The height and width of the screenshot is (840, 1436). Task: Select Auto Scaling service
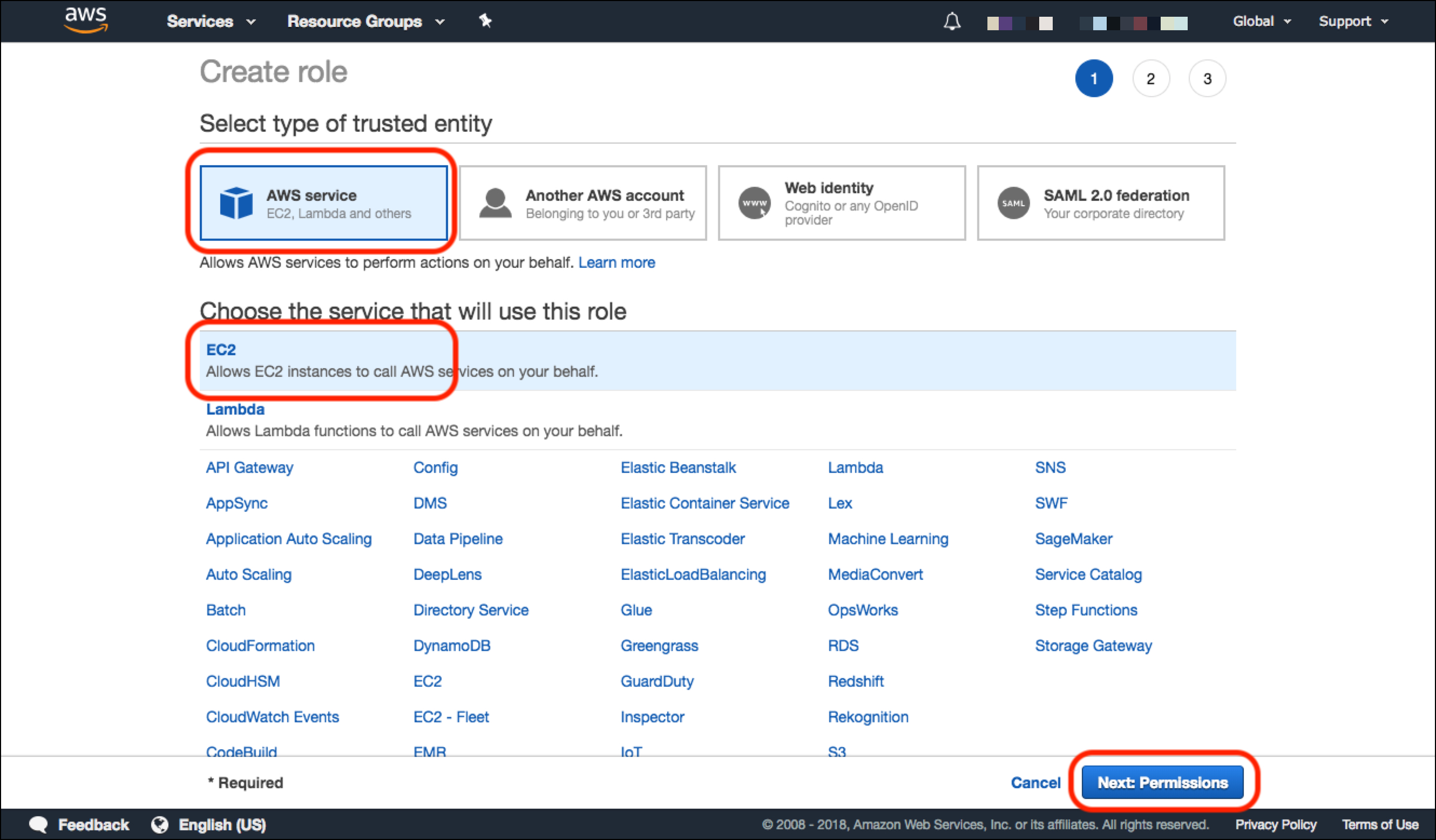coord(248,574)
